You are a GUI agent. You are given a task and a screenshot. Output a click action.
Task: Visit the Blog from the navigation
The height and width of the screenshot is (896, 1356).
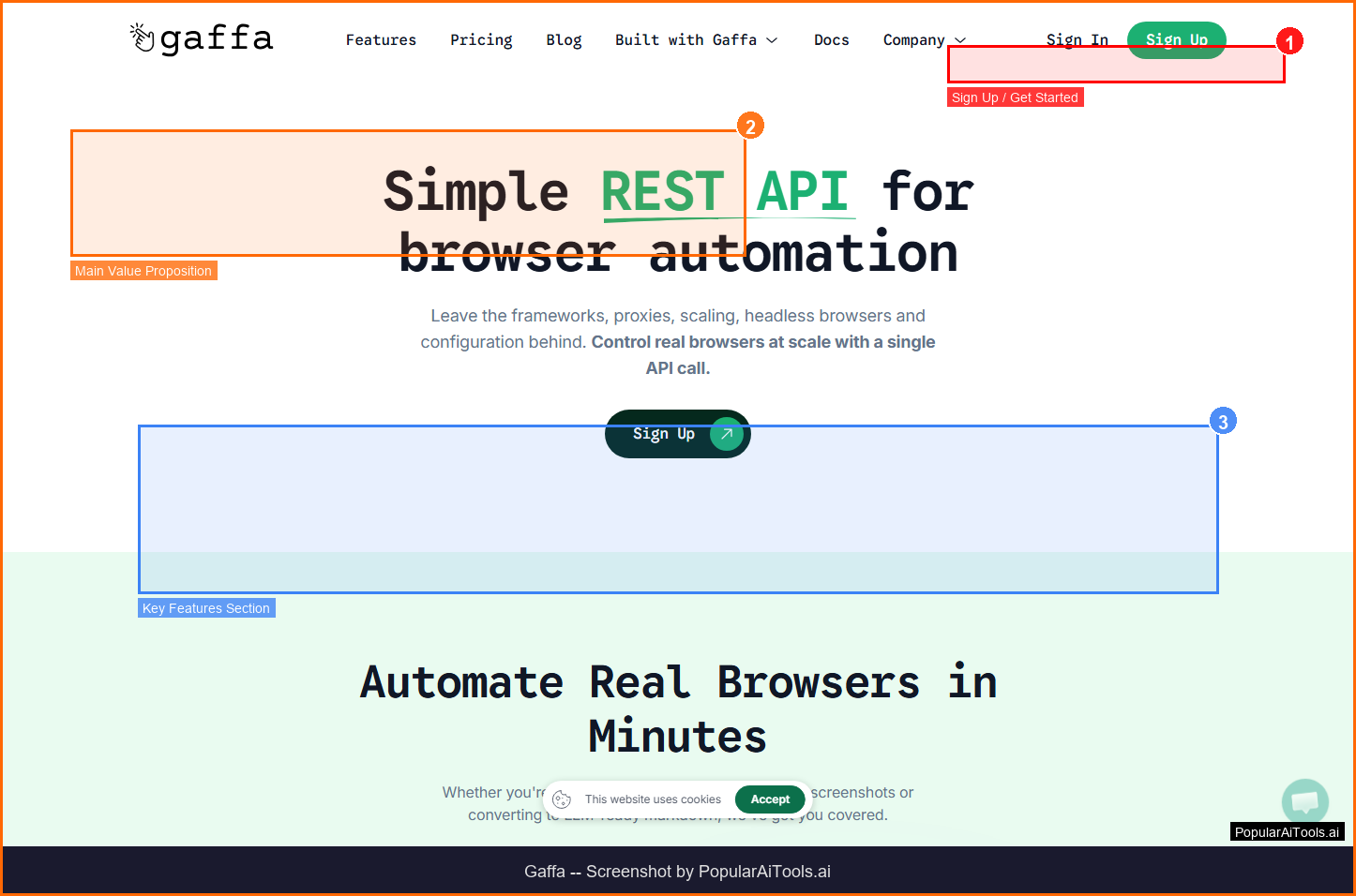coord(564,40)
